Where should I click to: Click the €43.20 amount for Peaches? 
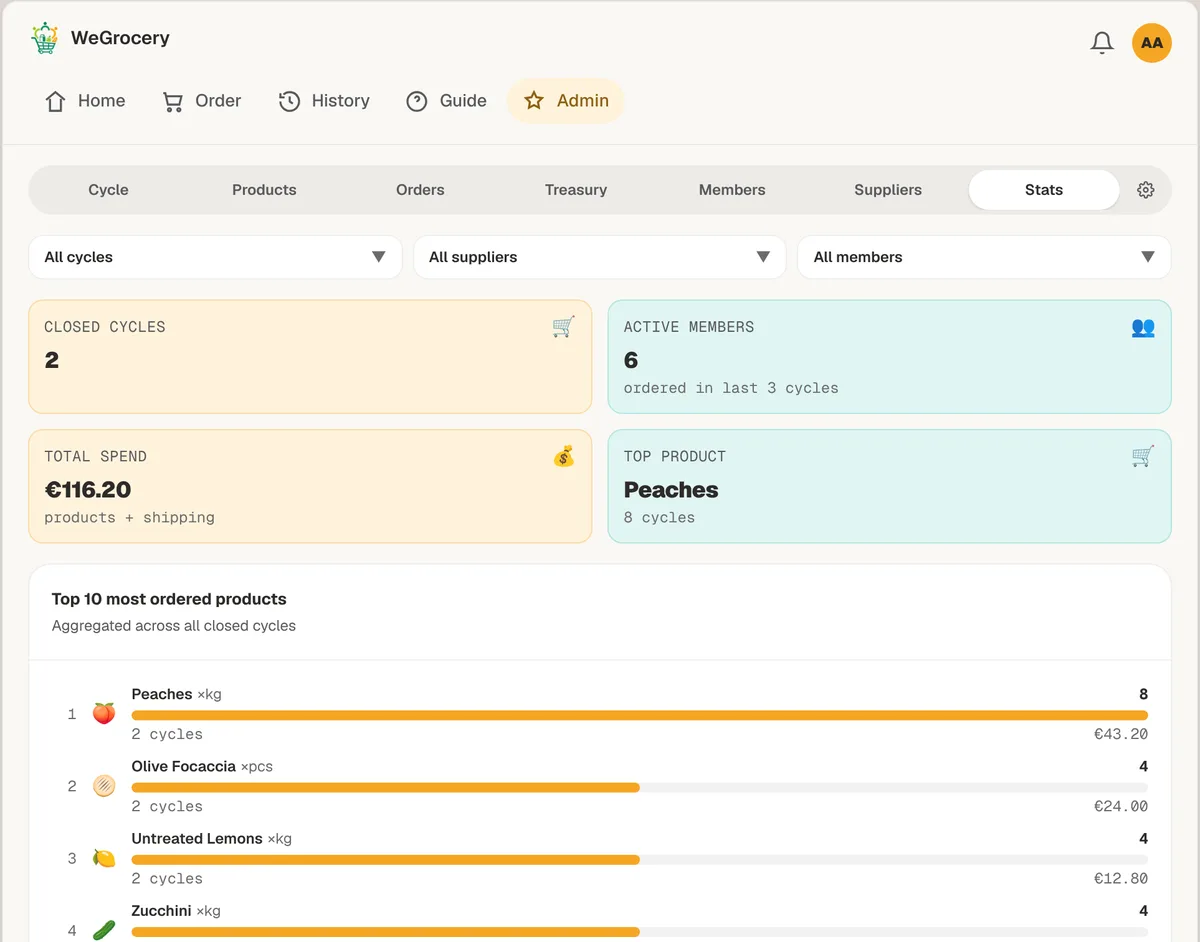point(1121,734)
